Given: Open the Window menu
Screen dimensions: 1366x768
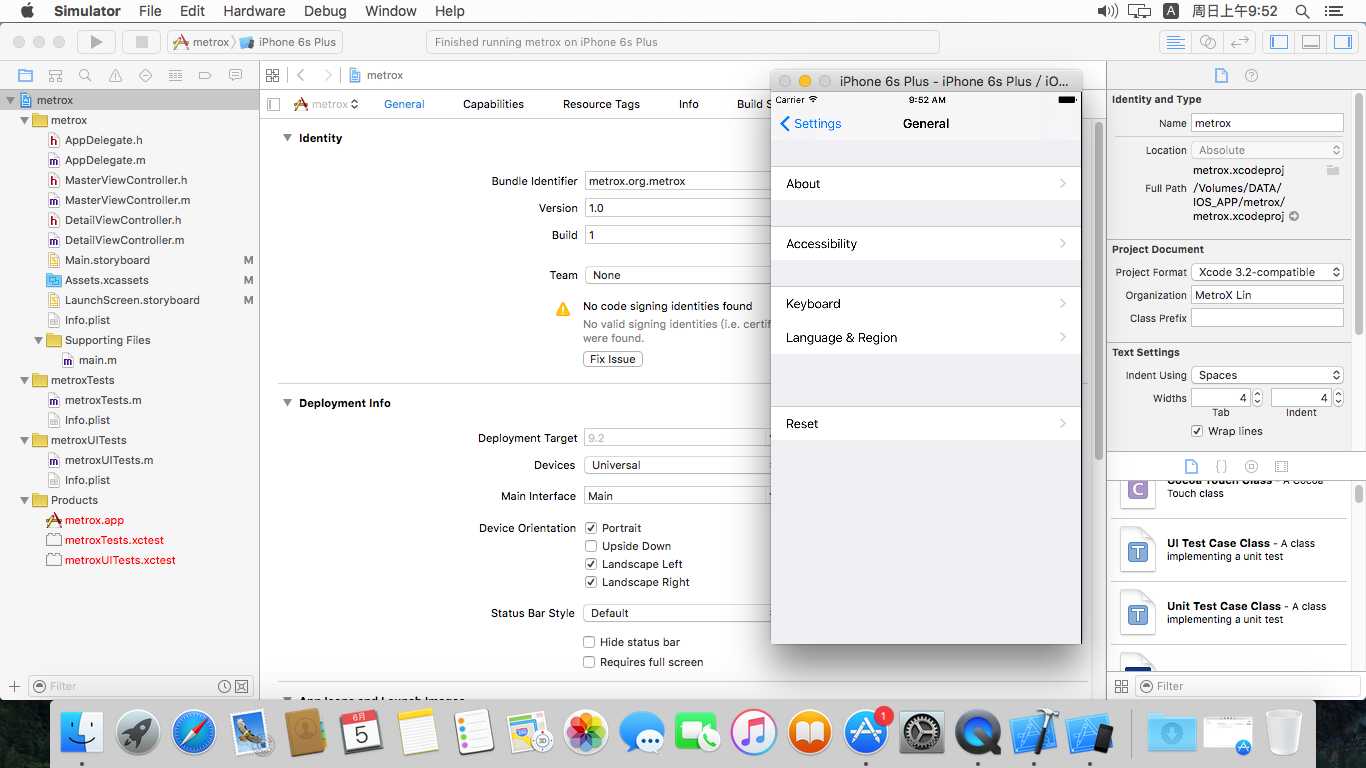Looking at the screenshot, I should click(390, 11).
